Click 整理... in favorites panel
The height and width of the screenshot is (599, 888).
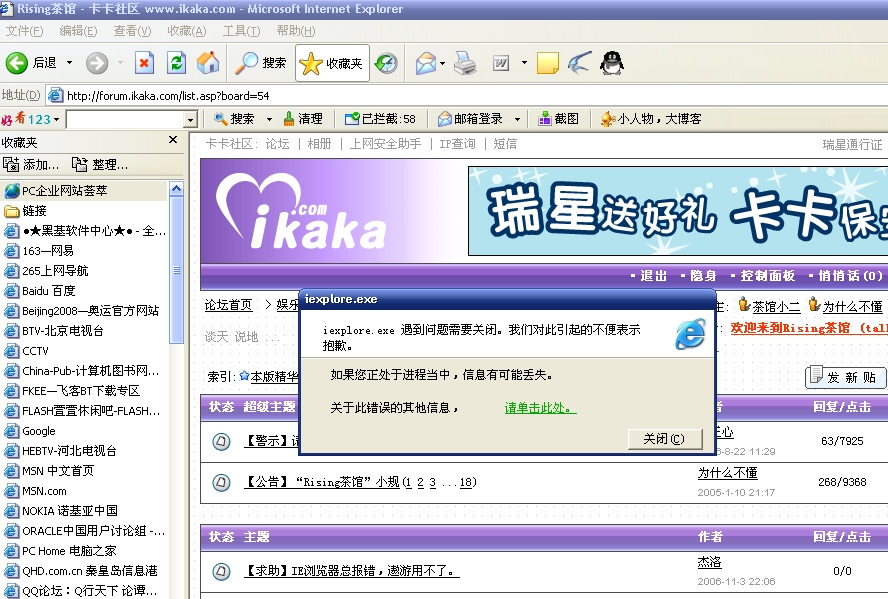[x=100, y=165]
